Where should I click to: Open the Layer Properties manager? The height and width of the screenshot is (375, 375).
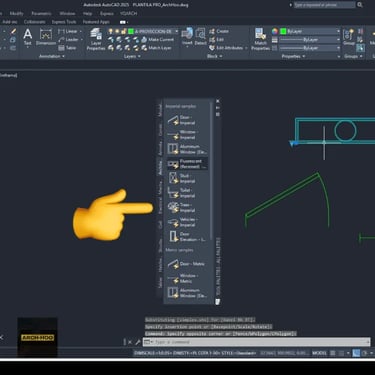pyautogui.click(x=96, y=39)
